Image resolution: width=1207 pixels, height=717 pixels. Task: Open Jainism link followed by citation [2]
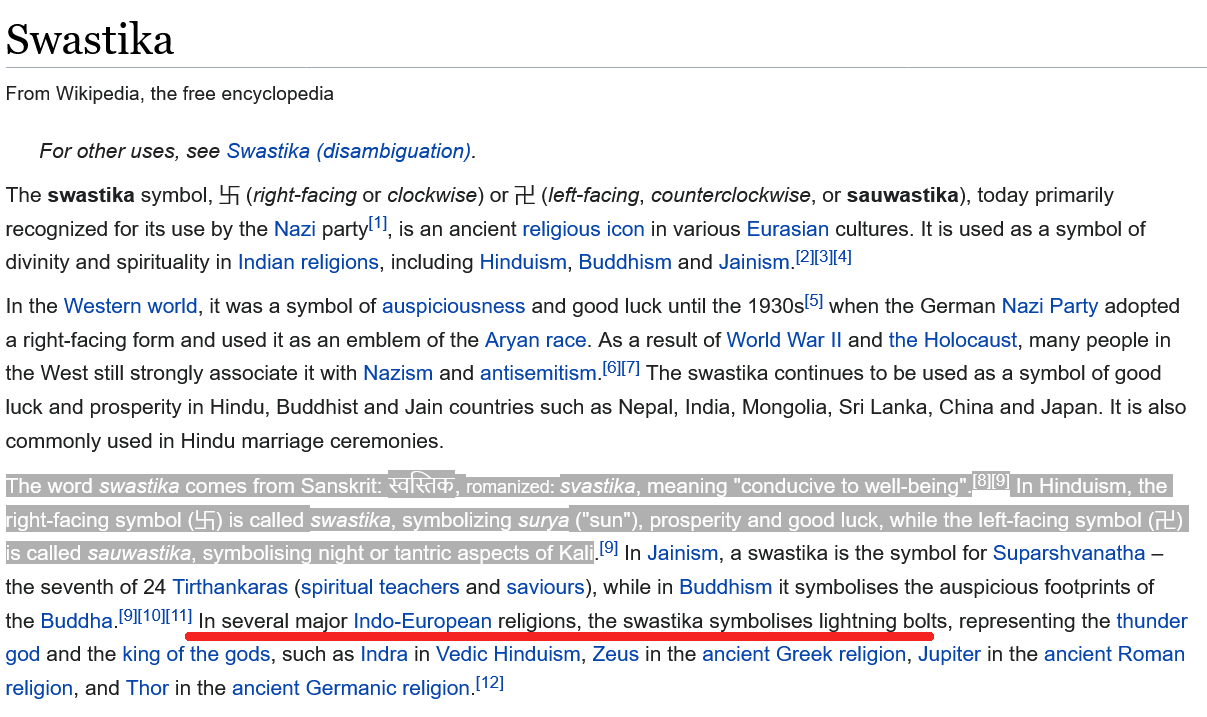click(754, 263)
